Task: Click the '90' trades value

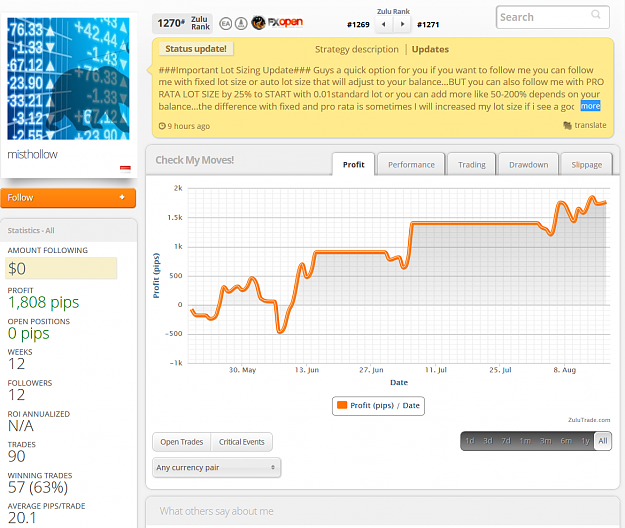Action: (x=16, y=457)
